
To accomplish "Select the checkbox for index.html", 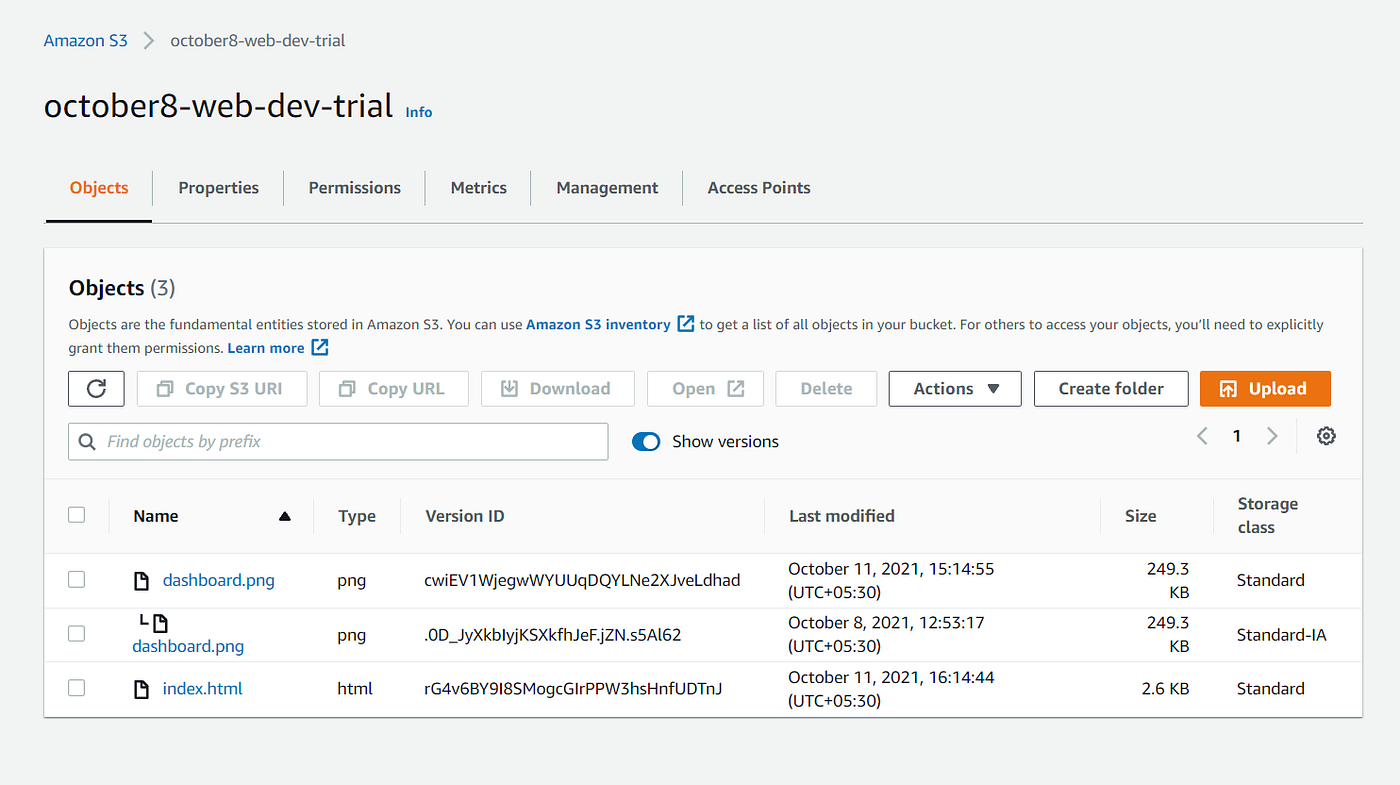I will pyautogui.click(x=77, y=688).
